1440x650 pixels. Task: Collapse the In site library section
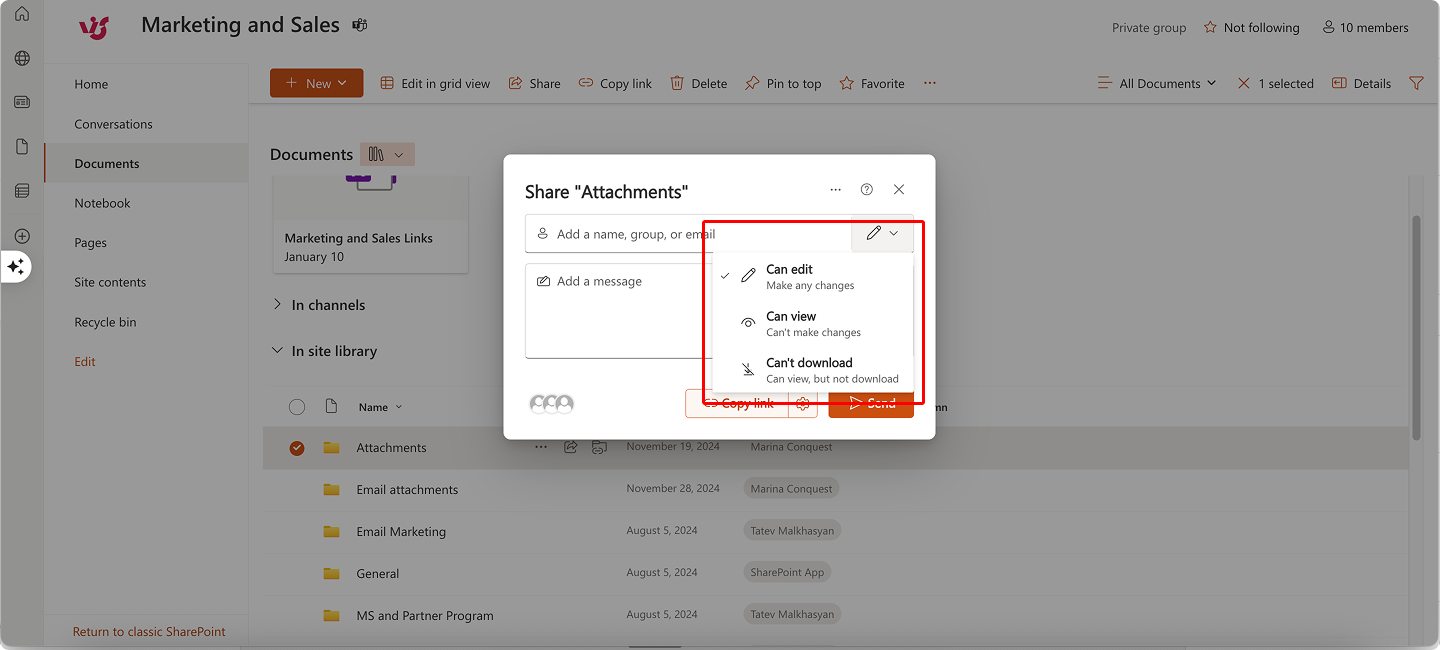pos(277,351)
